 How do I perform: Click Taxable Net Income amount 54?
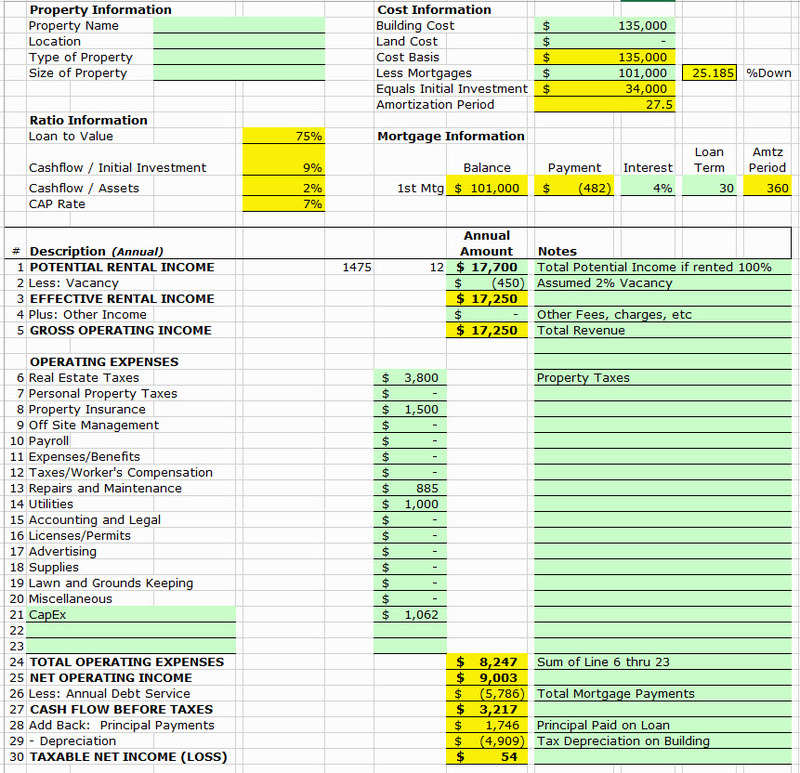(x=487, y=757)
